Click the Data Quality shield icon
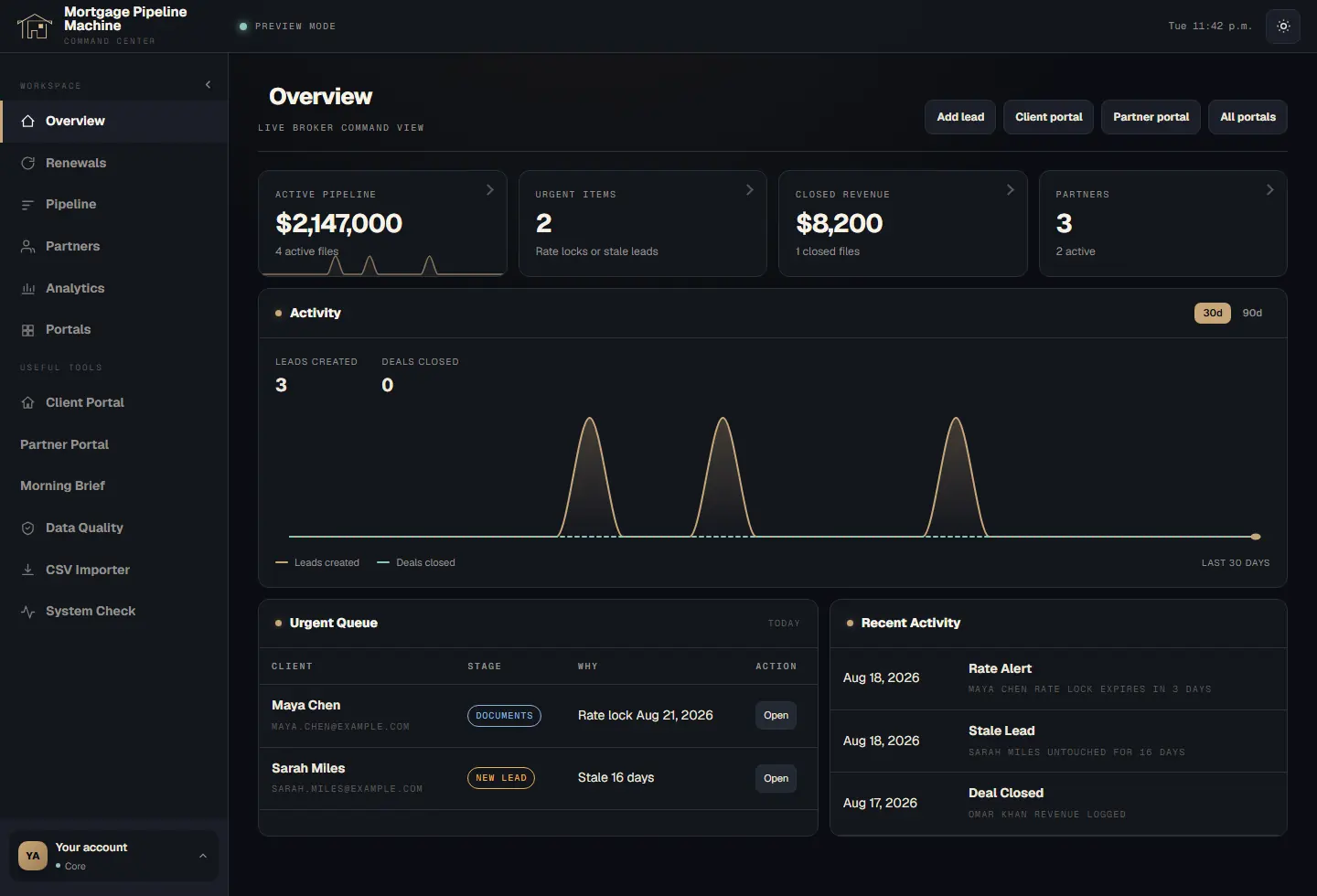1317x896 pixels. 27,528
